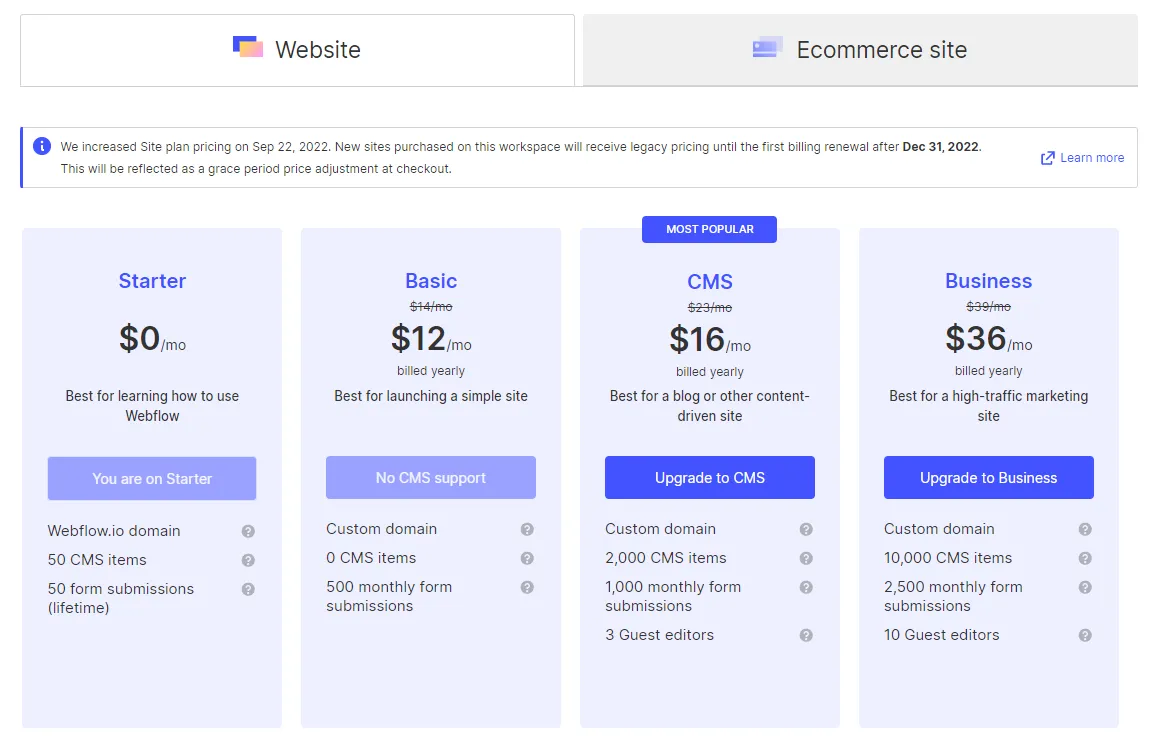Open the Learn more link
This screenshot has width=1155, height=740.
1091,157
